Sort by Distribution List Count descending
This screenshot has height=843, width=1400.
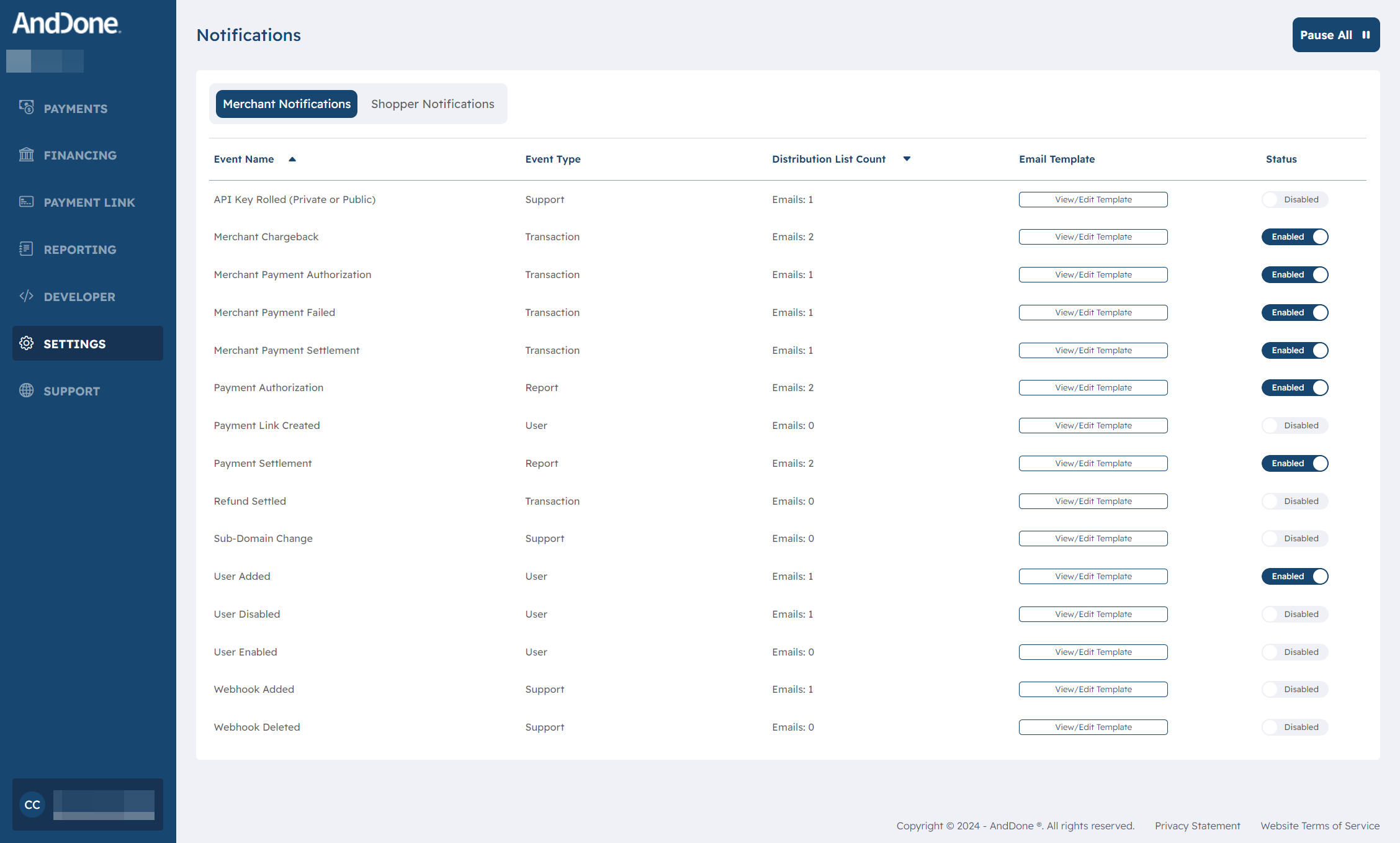tap(906, 158)
